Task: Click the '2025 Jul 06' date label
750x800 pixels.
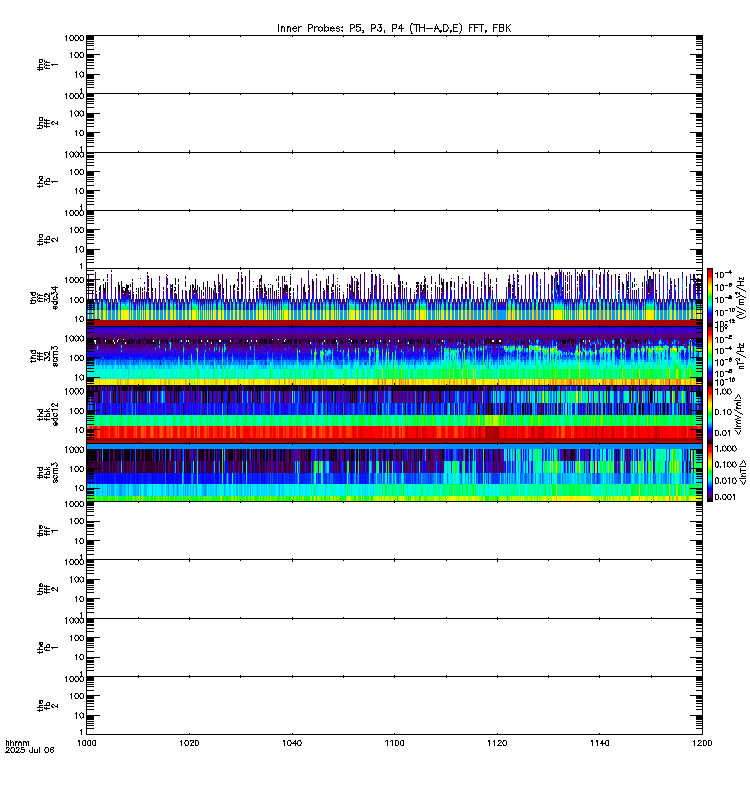Action: pyautogui.click(x=29, y=750)
